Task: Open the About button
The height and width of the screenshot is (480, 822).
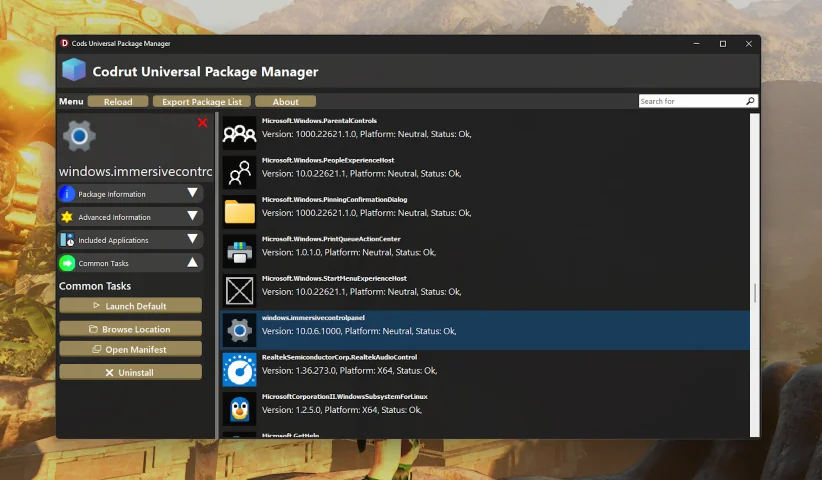Action: [x=285, y=102]
